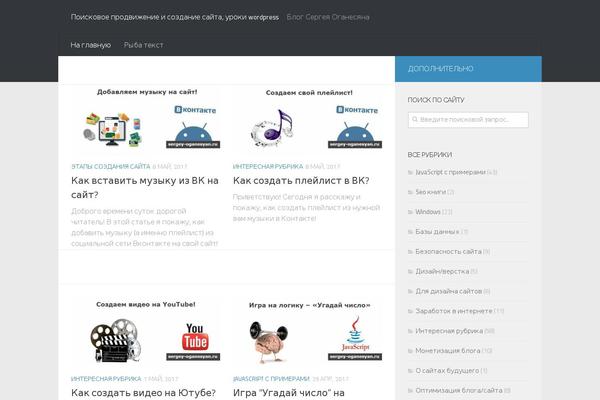The image size is (600, 400).
Task: Click folder icon beside 'Заработок в интернете'
Action: (x=411, y=311)
